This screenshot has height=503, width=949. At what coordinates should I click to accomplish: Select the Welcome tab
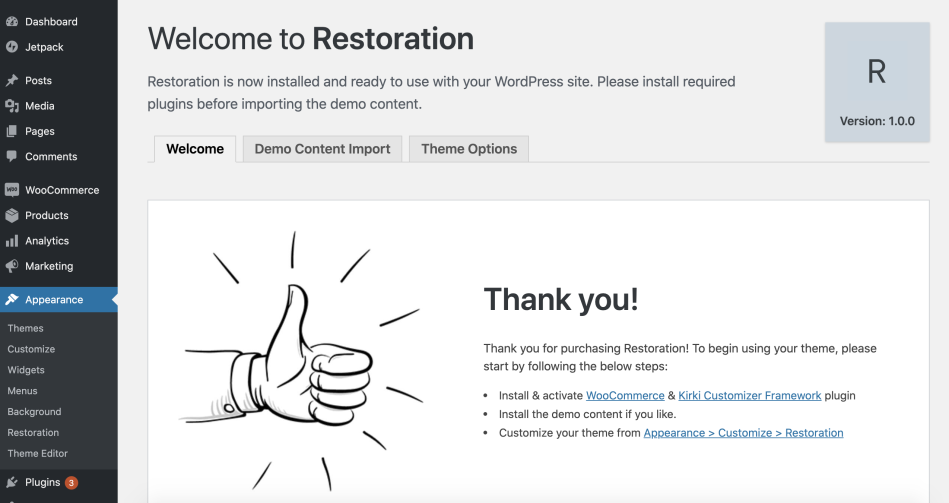[195, 149]
